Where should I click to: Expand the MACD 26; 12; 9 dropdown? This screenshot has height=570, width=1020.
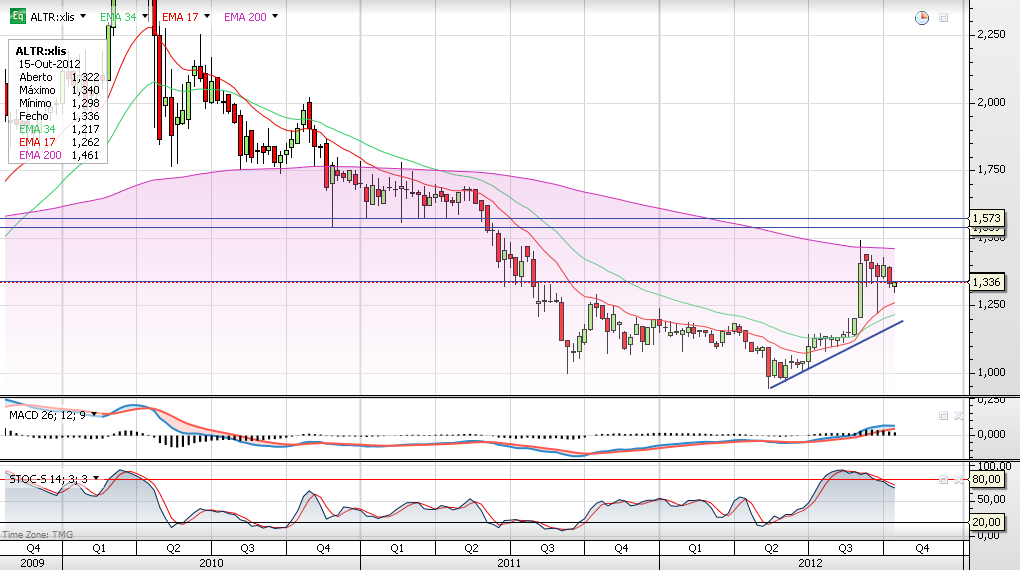(x=94, y=414)
